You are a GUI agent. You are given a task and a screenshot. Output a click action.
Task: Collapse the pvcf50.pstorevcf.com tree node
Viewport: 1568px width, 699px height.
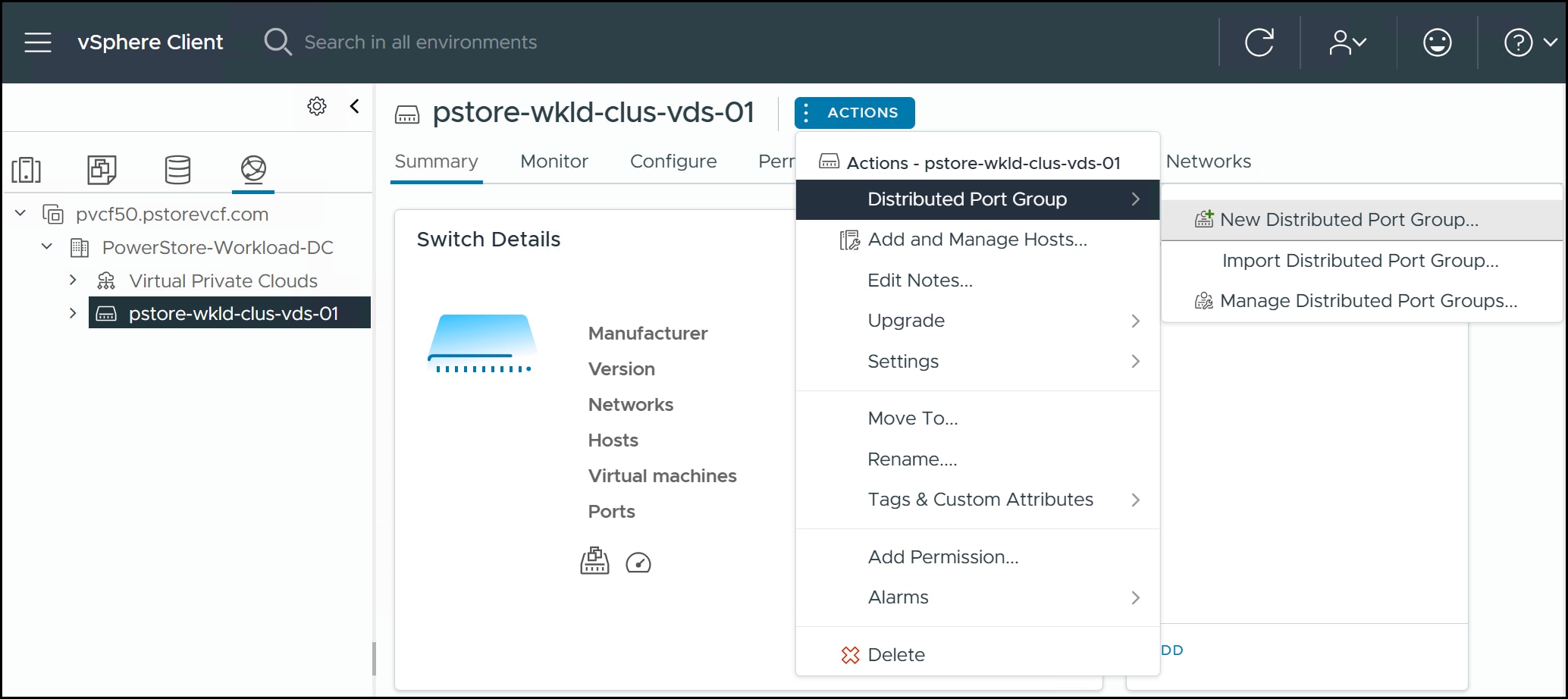[x=20, y=214]
